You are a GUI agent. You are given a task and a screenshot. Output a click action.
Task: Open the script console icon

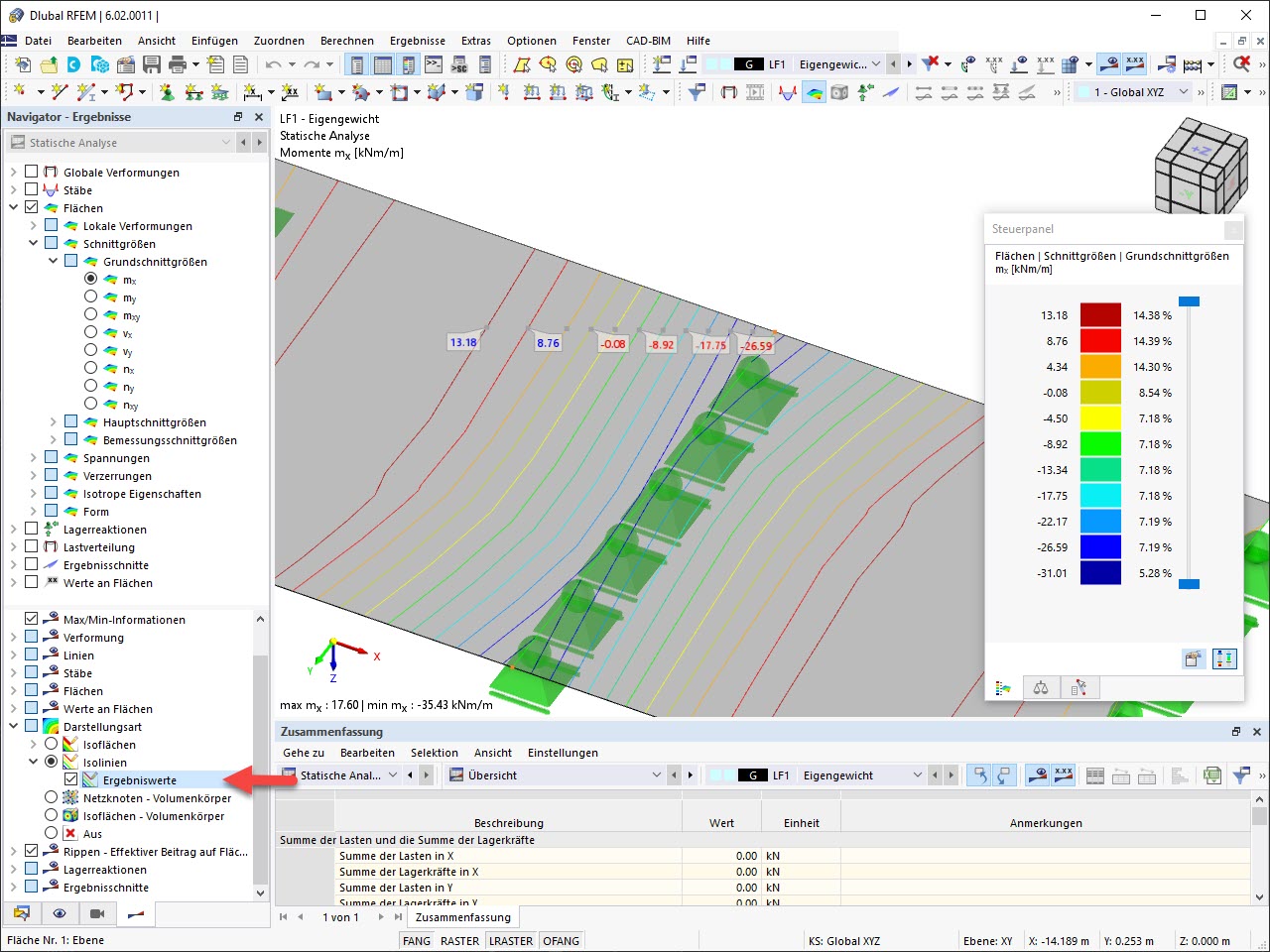point(434,65)
